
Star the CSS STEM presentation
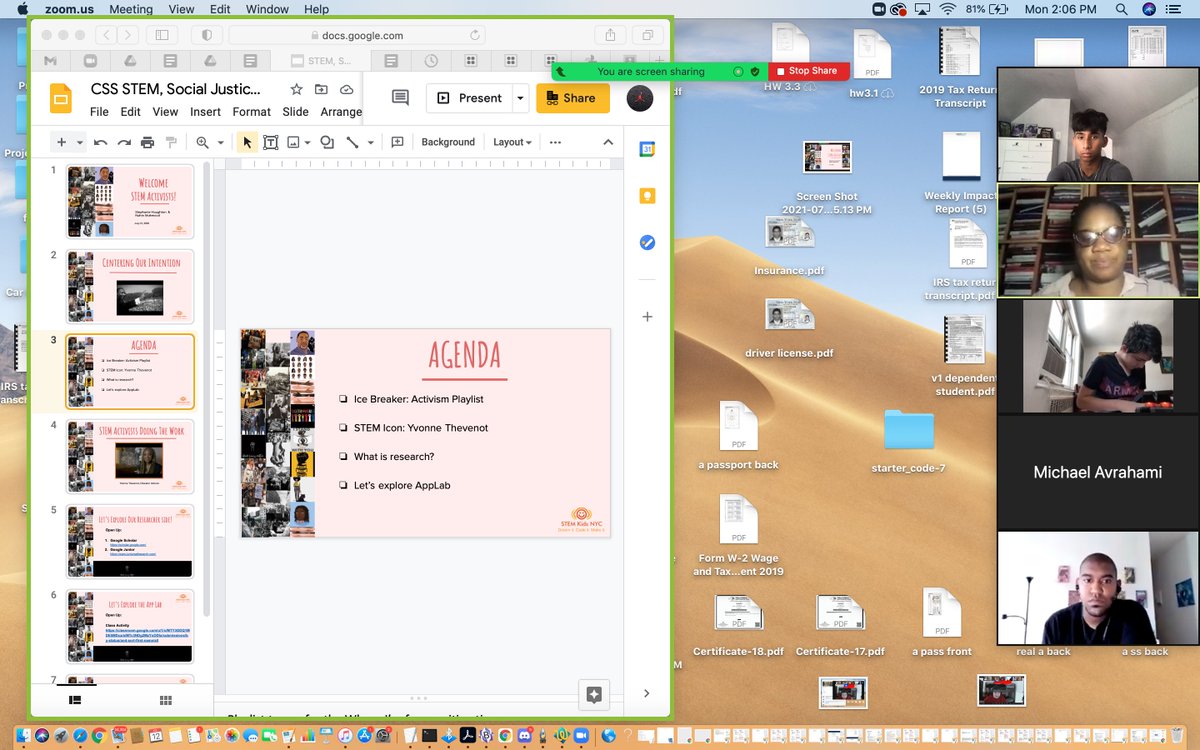(x=296, y=89)
